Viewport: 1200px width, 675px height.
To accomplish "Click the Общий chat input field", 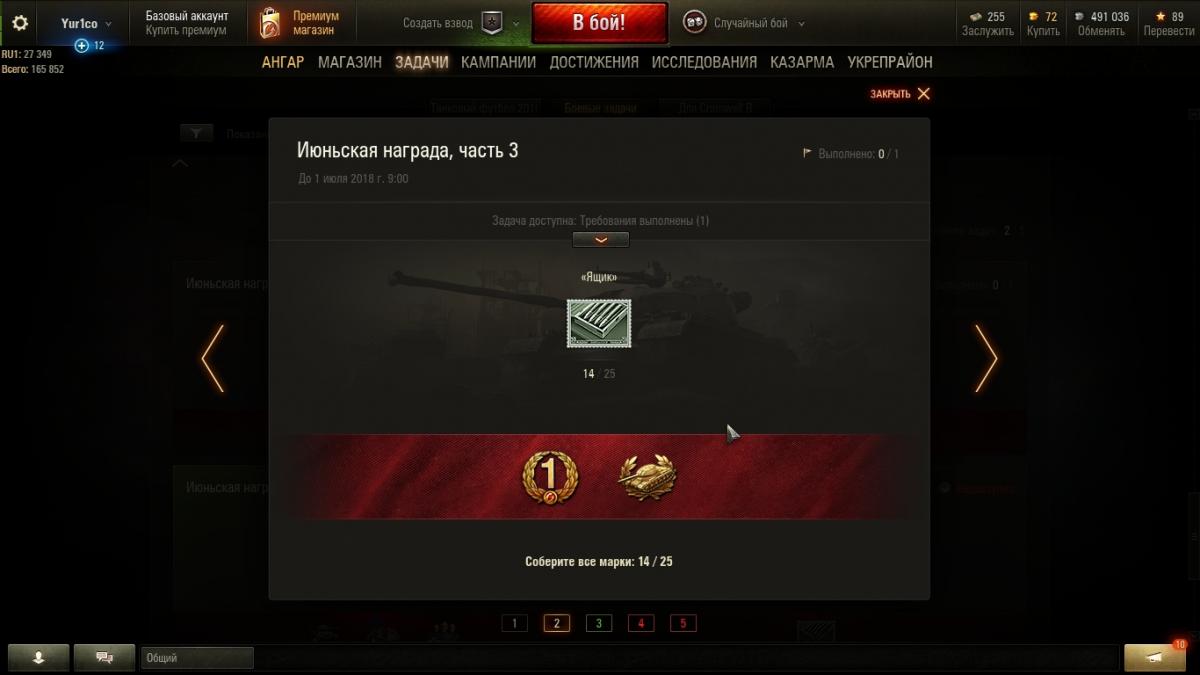I will 198,658.
